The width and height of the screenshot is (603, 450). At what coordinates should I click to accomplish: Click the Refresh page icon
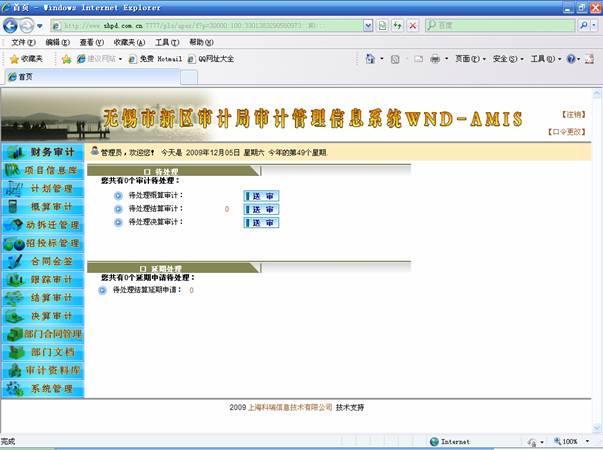(397, 26)
